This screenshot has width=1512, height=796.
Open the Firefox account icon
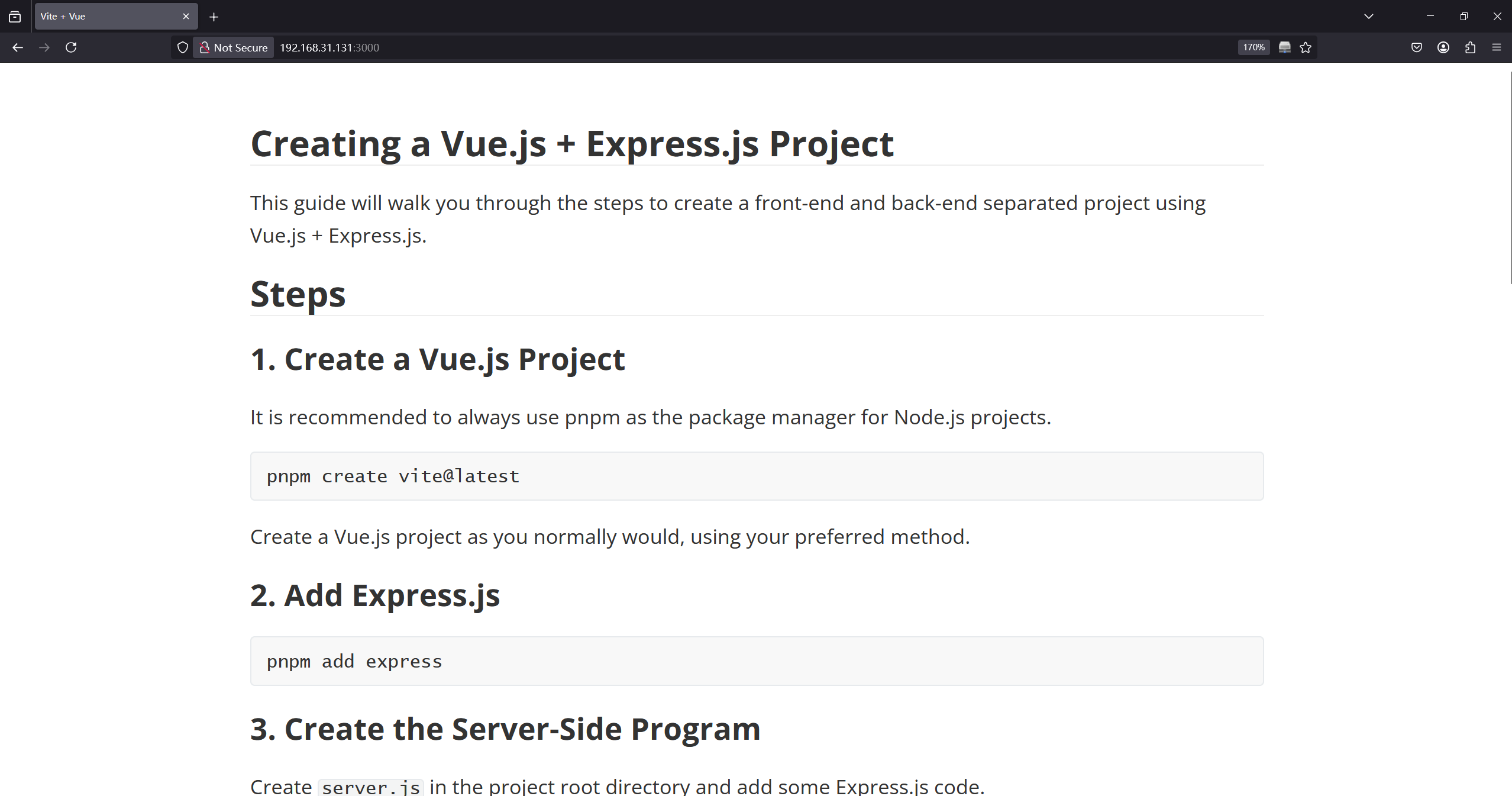click(1443, 47)
